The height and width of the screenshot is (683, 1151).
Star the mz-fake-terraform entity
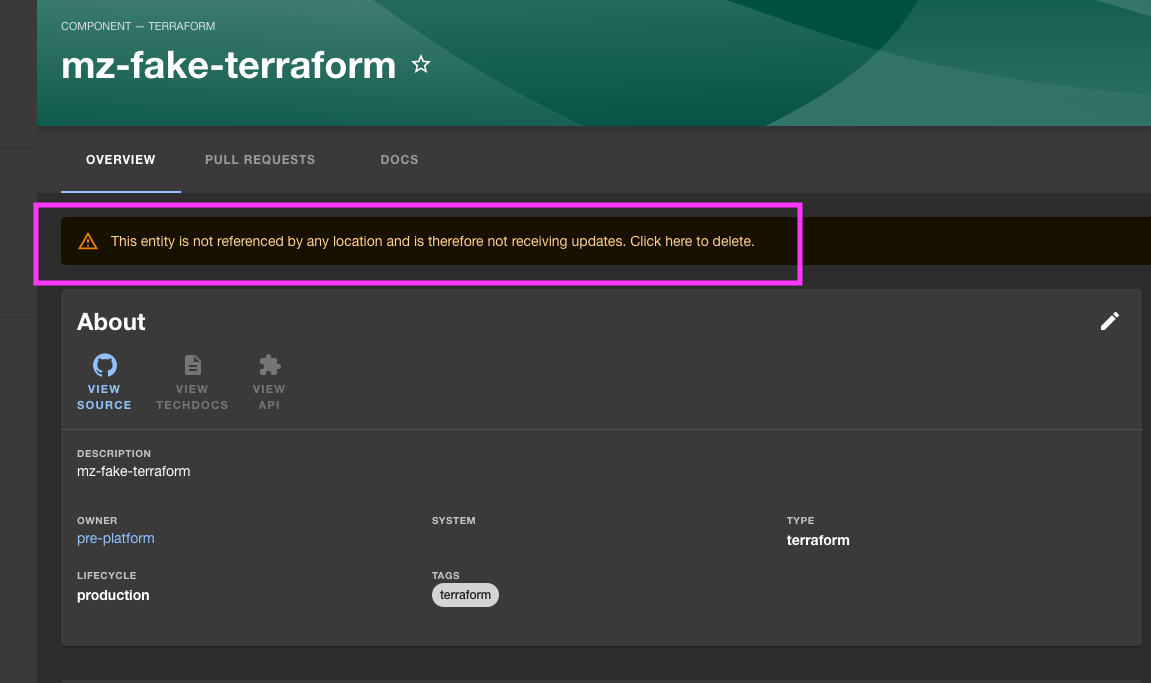(420, 64)
